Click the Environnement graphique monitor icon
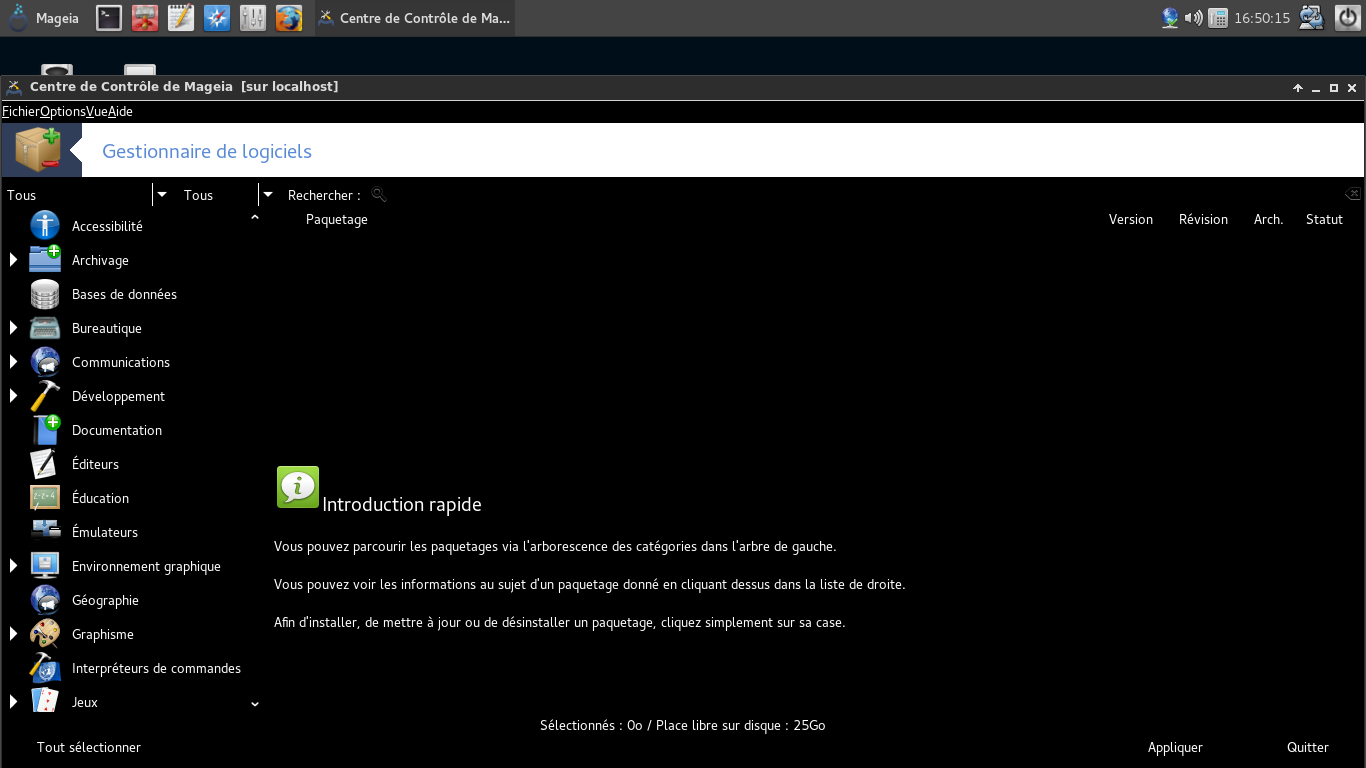Screen dimensions: 1366x768 (x=45, y=566)
